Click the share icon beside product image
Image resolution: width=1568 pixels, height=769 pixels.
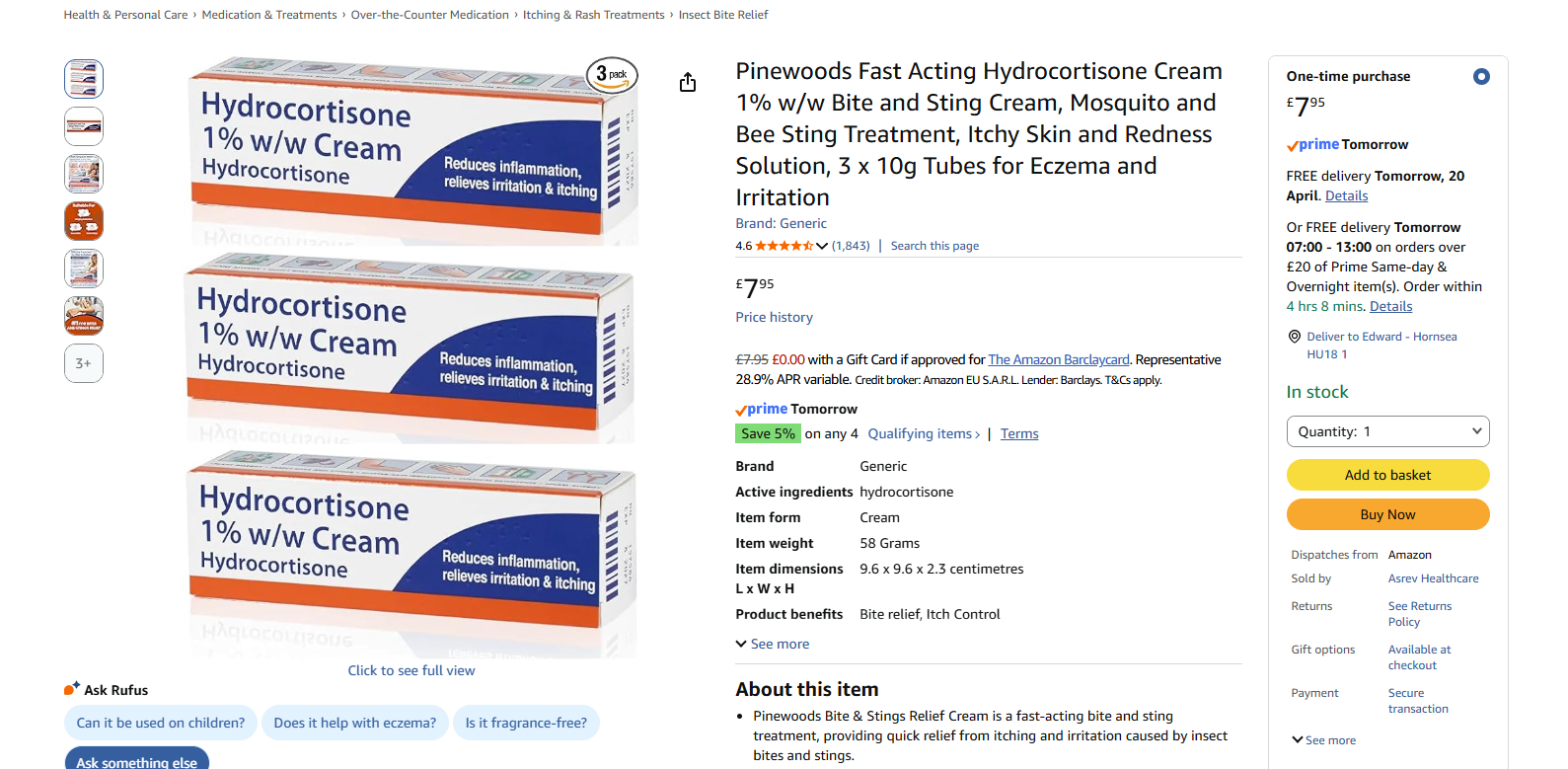(688, 82)
